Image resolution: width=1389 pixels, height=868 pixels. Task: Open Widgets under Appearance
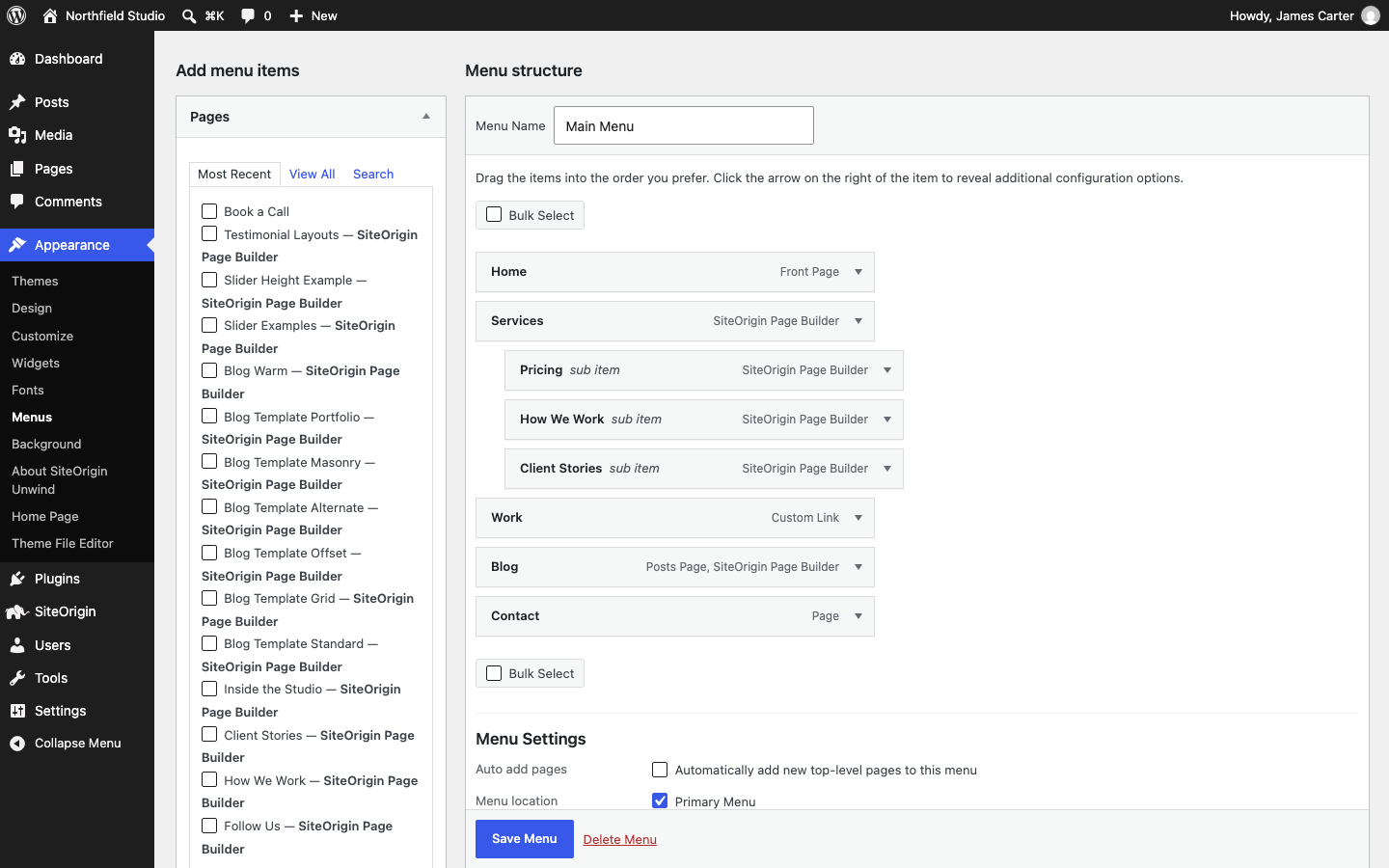coord(36,363)
